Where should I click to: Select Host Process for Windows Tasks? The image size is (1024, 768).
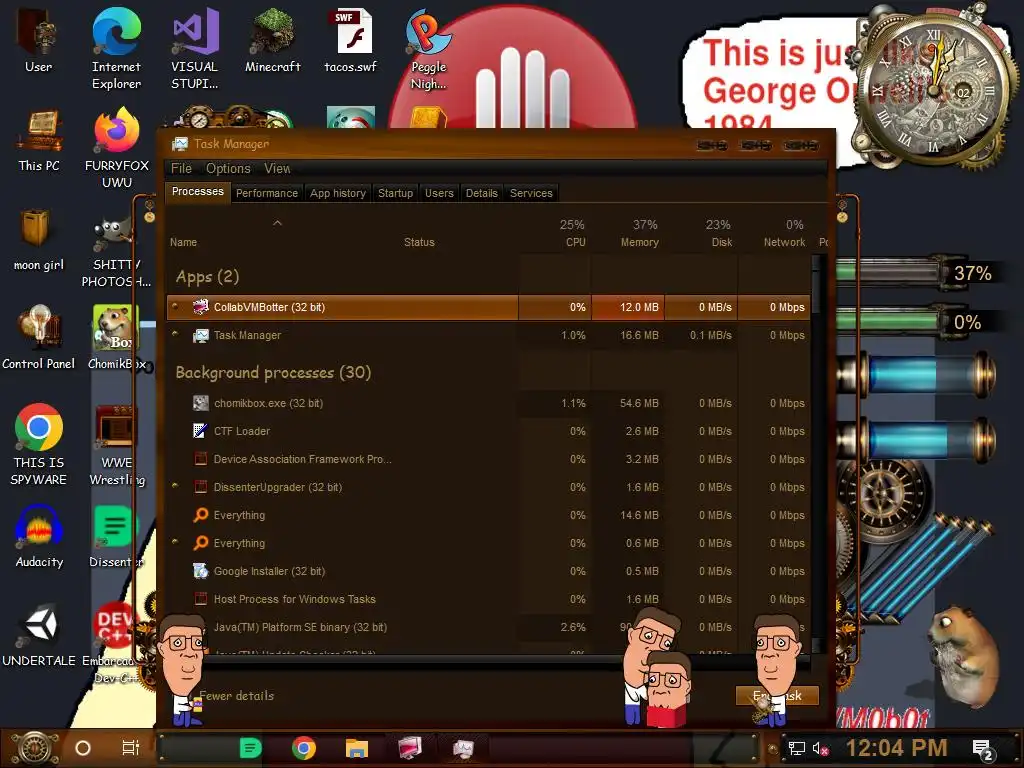click(x=487, y=600)
